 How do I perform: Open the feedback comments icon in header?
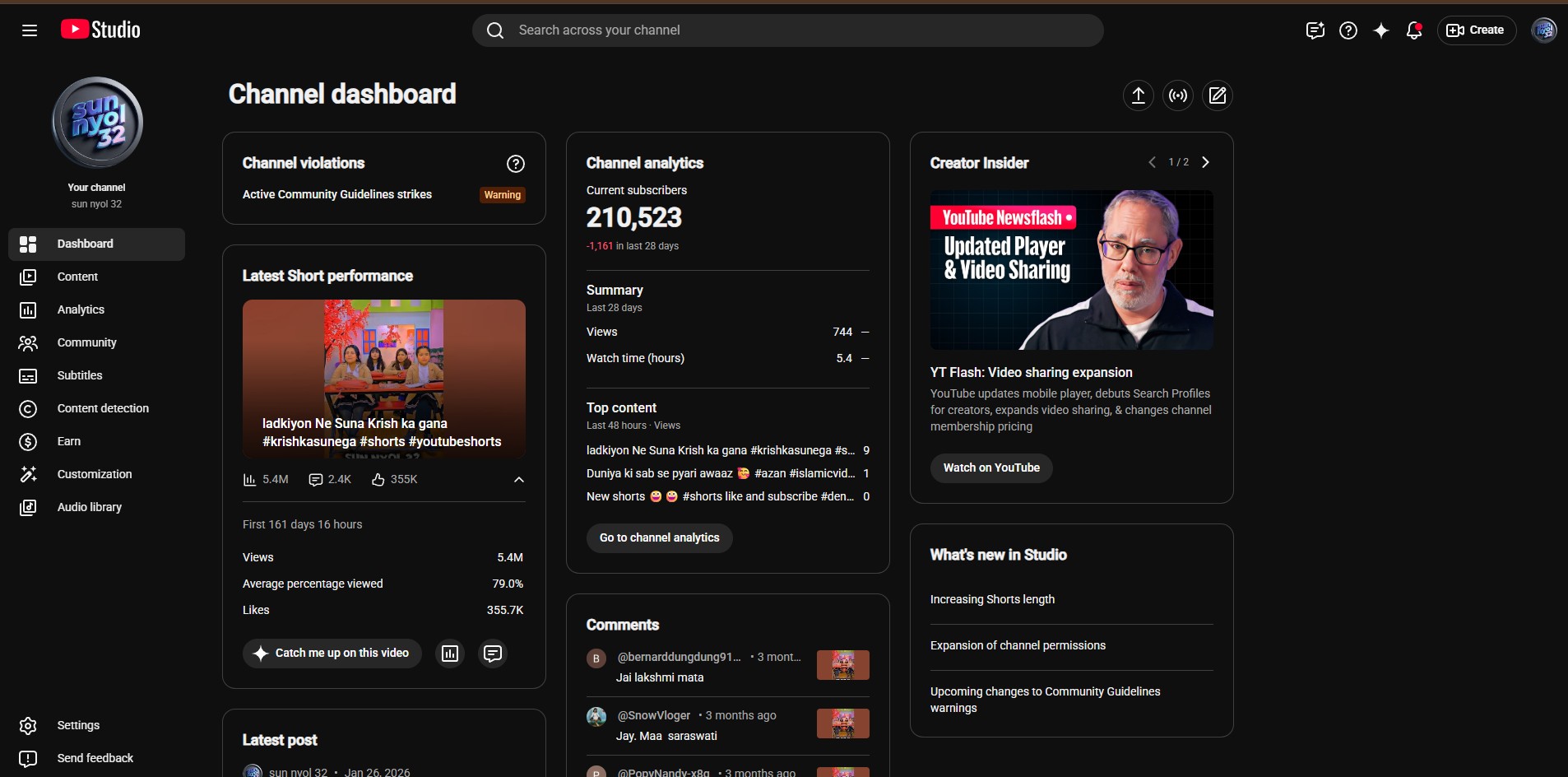[x=1315, y=30]
